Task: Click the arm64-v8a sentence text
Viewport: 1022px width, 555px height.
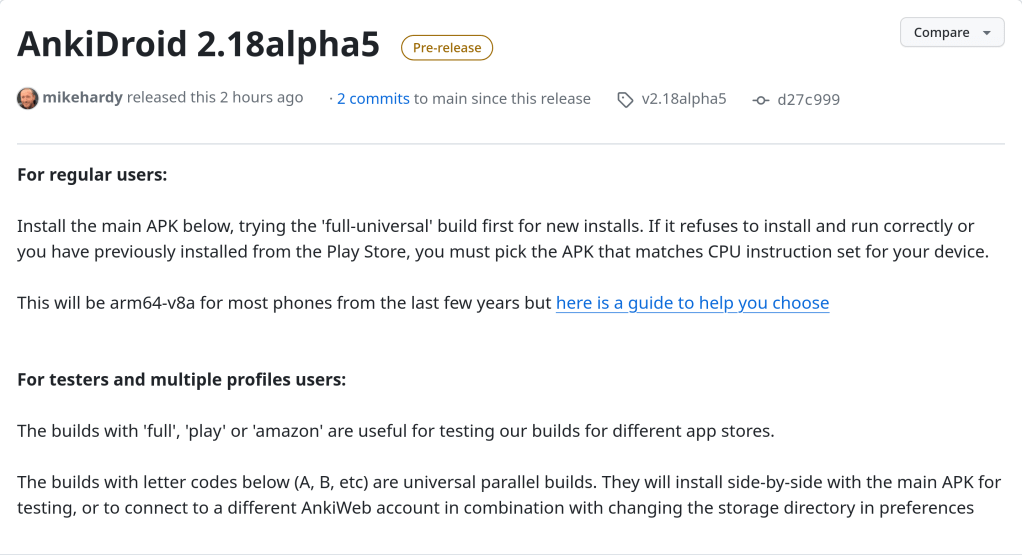Action: 285,303
